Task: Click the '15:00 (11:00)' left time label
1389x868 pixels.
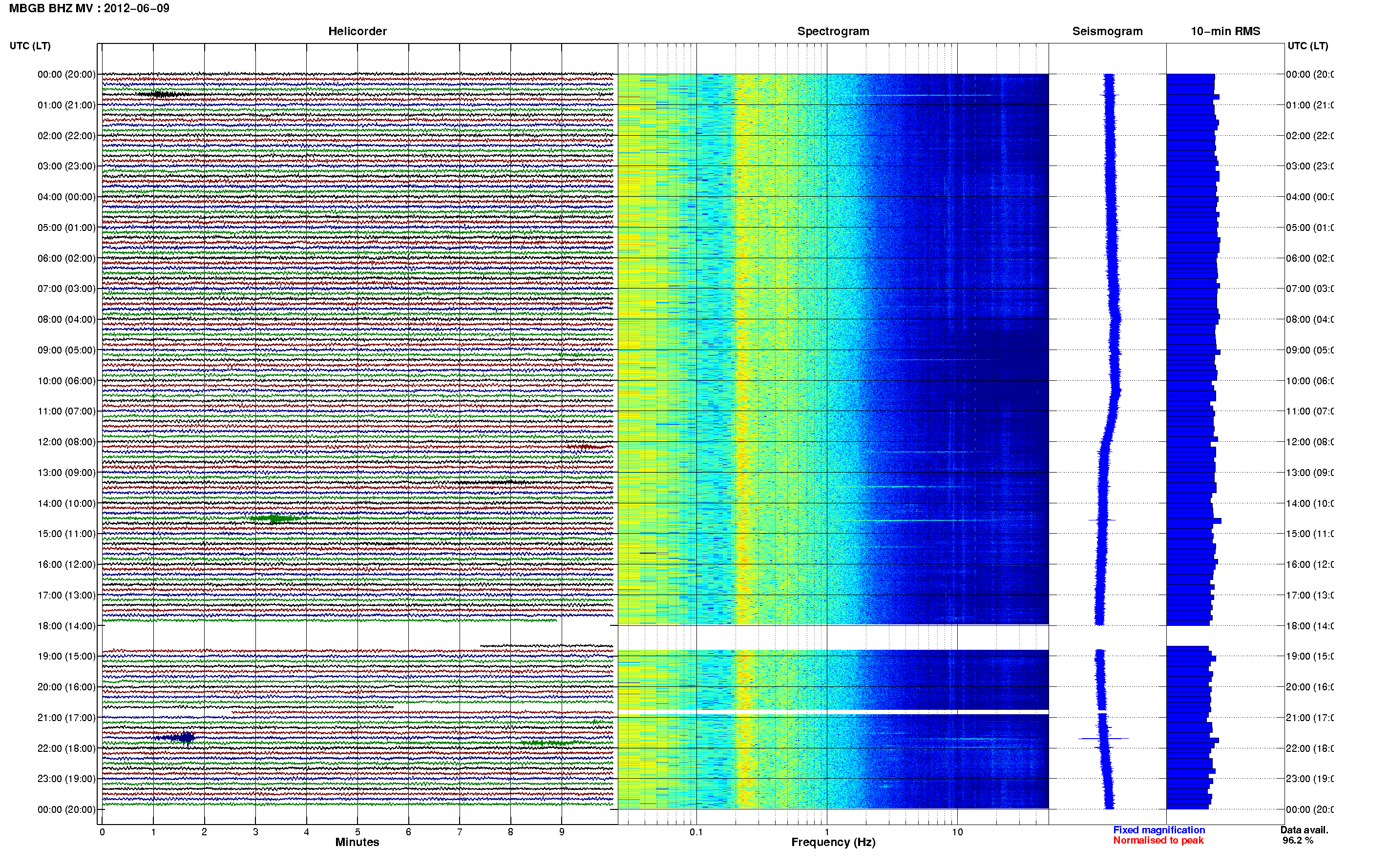Action: (66, 534)
